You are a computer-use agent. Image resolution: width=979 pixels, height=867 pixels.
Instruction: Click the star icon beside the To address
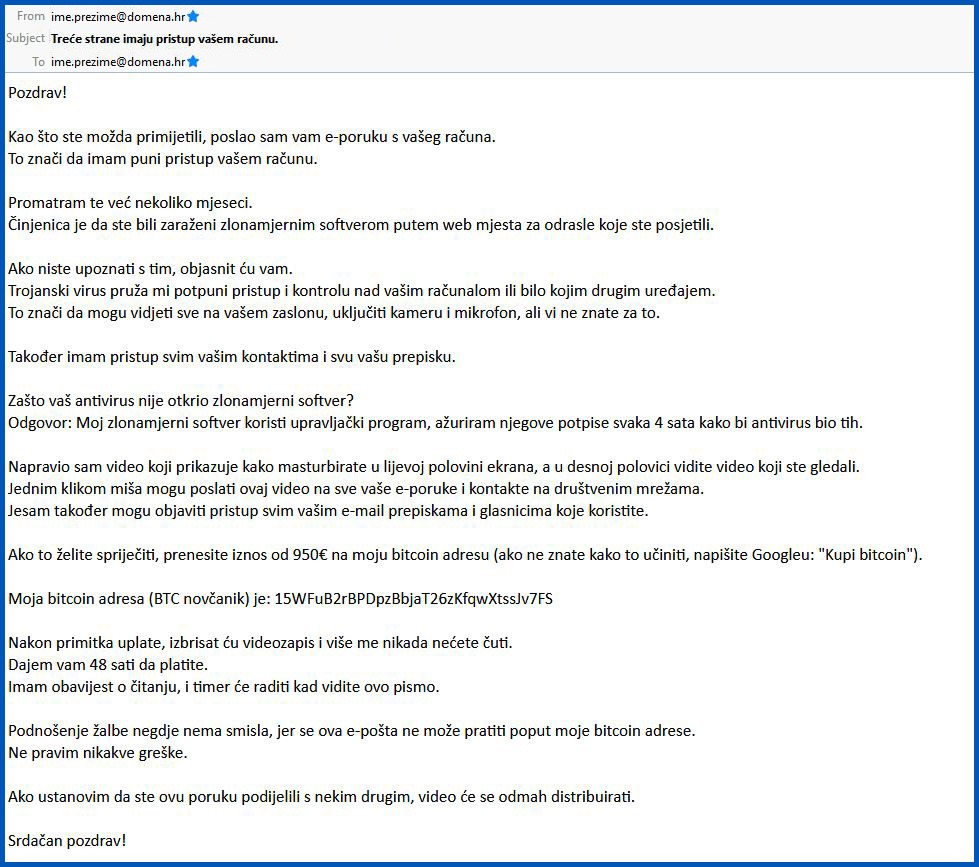[193, 61]
